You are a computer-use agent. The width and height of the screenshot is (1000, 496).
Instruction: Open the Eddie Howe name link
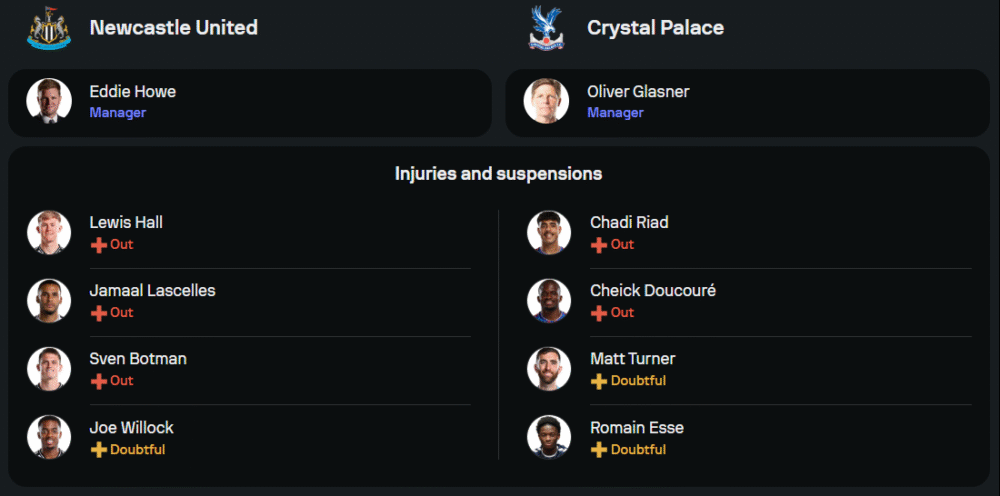coord(132,92)
